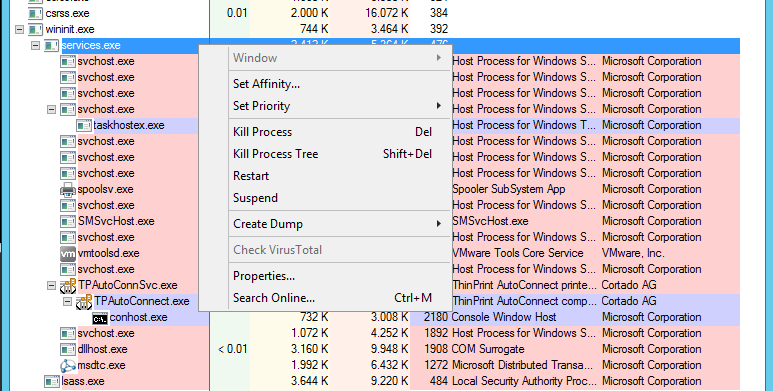Collapse the TPAutoConnSvc.exe tree node
Screen dimensions: 773x391
51,285
